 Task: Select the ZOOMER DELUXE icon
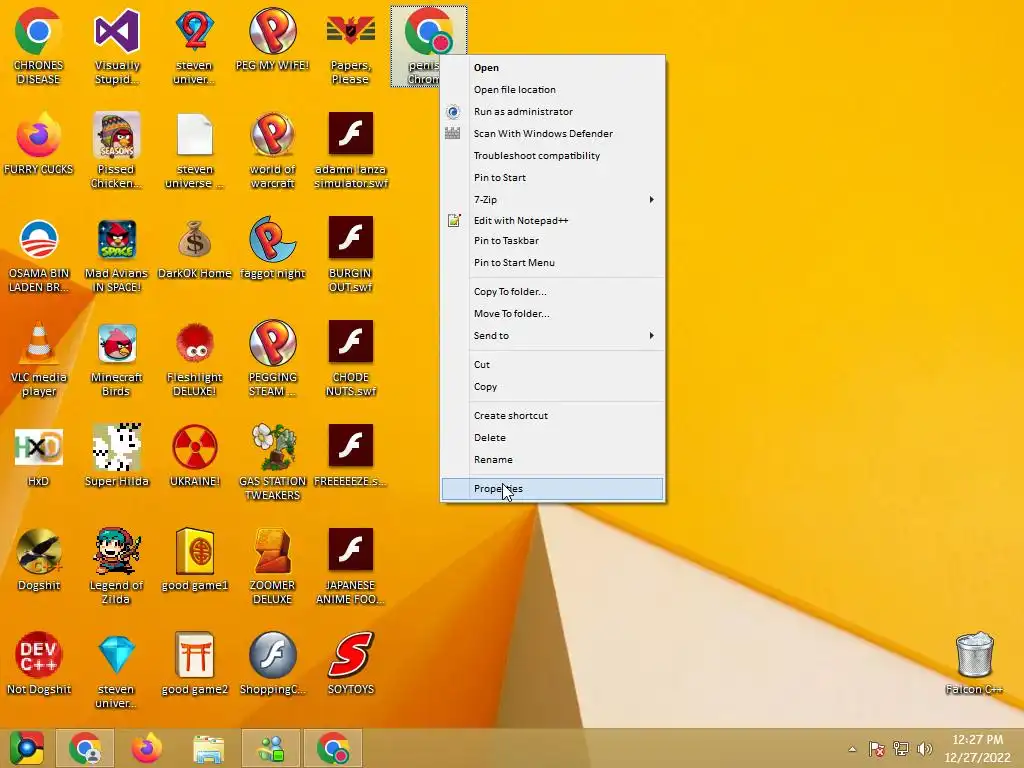272,566
